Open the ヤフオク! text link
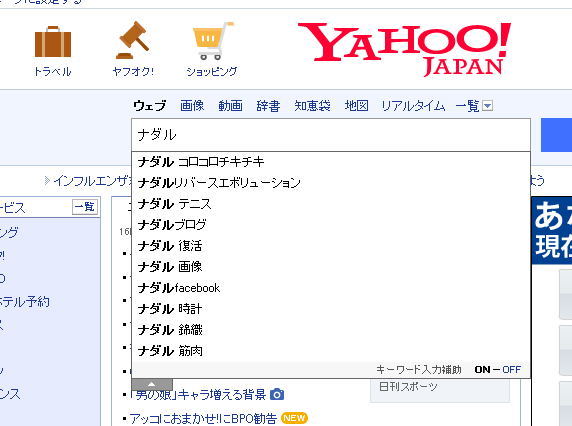572x426 pixels. [x=133, y=71]
